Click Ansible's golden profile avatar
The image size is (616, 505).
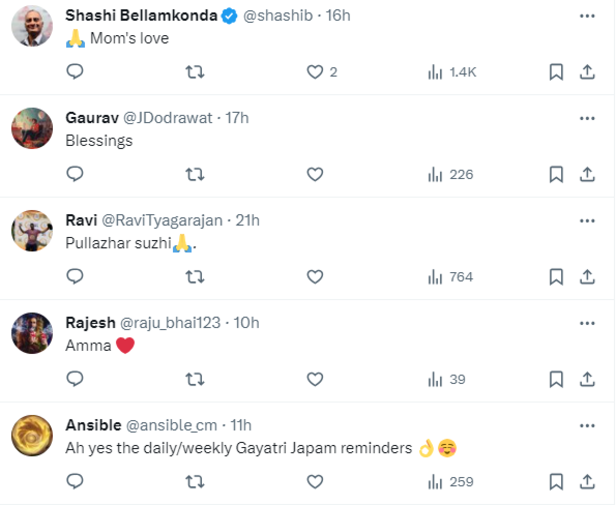32,435
